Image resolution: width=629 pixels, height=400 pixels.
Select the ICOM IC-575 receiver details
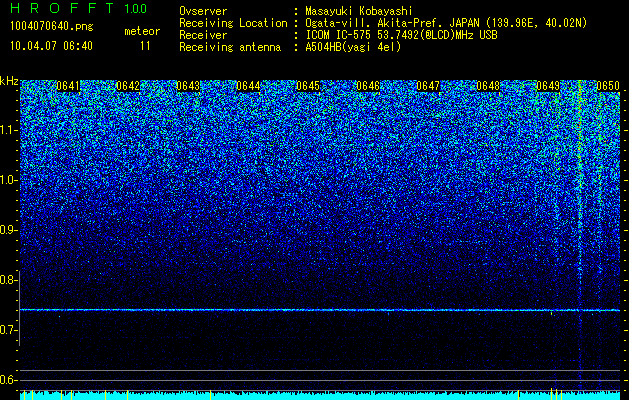401,35
